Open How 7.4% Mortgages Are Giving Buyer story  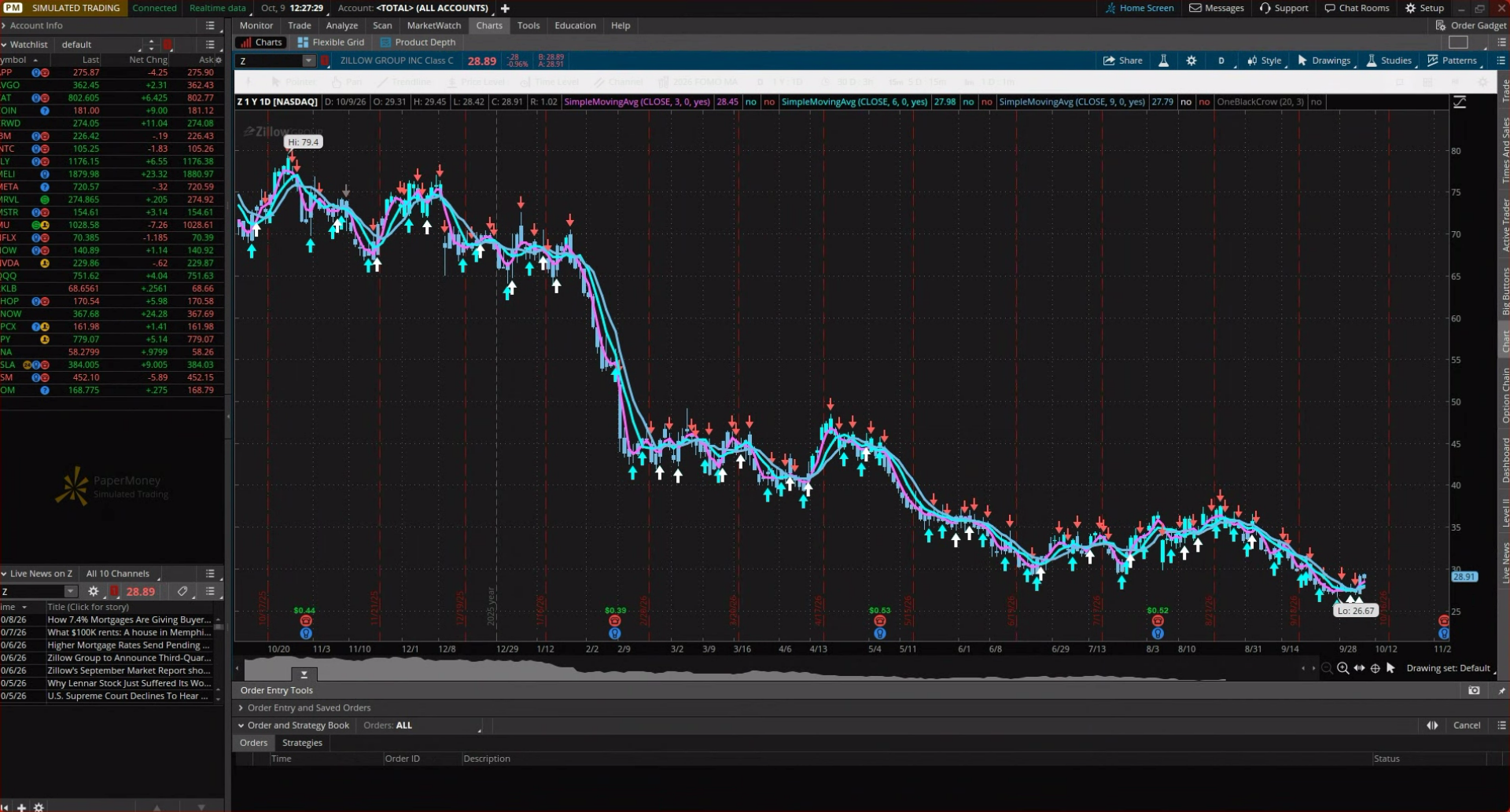pos(129,619)
